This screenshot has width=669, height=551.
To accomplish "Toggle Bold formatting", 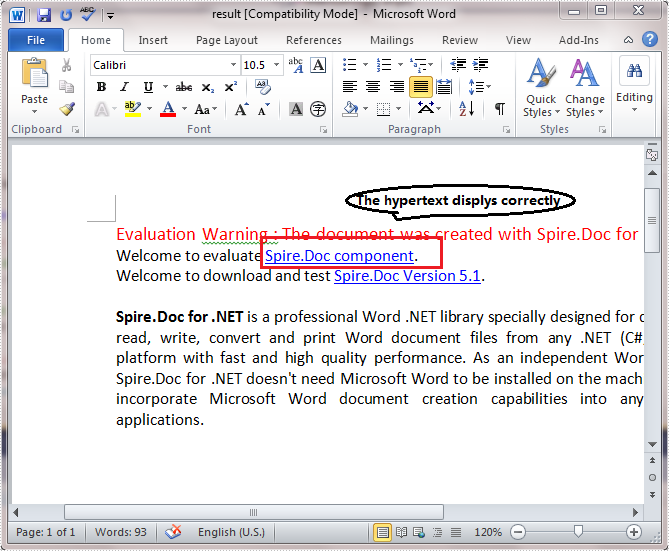I will point(101,87).
